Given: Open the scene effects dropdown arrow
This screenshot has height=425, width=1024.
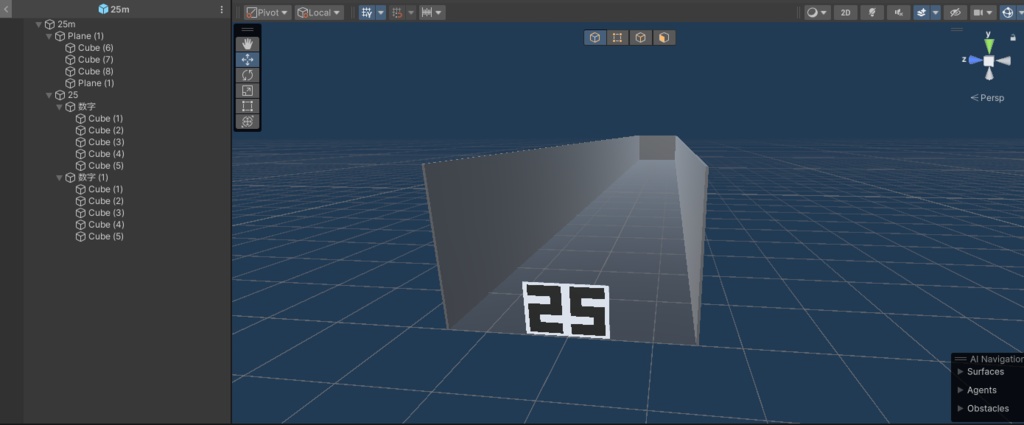Looking at the screenshot, I should [936, 12].
